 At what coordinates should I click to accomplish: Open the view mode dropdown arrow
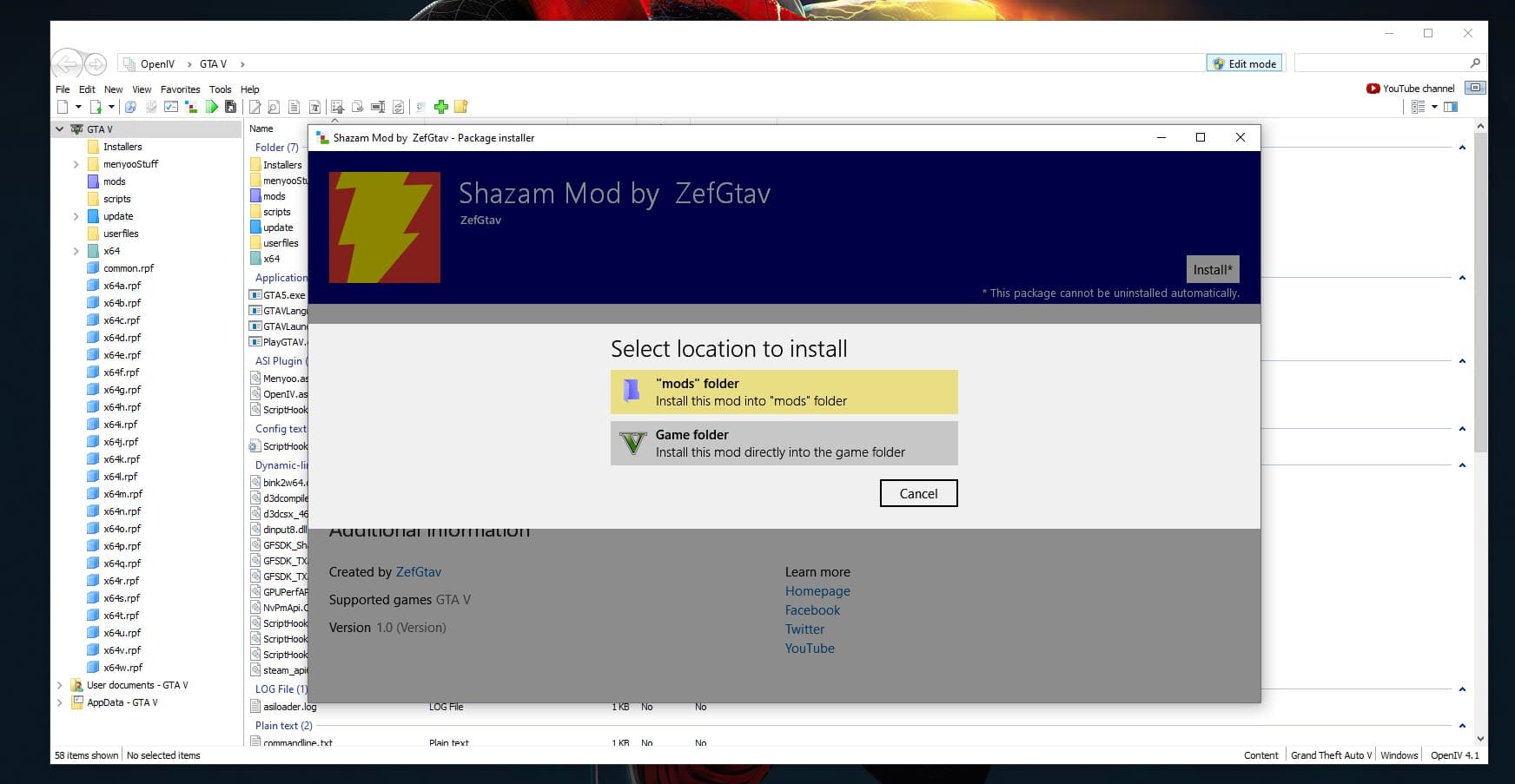pyautogui.click(x=1434, y=107)
